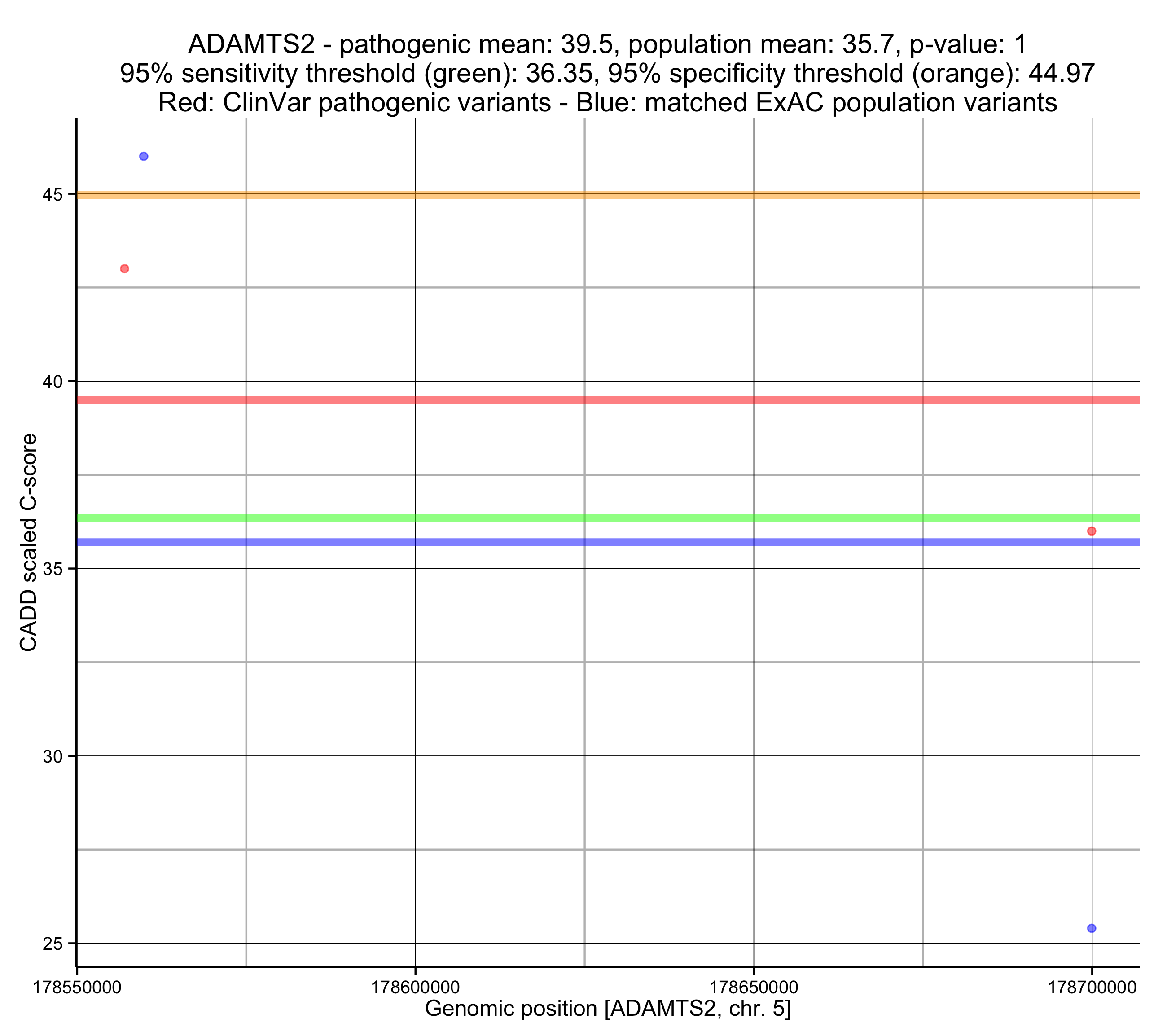Screen dimensions: 1167x1036
Task: Click the blue population point above 45
Action: [x=144, y=157]
